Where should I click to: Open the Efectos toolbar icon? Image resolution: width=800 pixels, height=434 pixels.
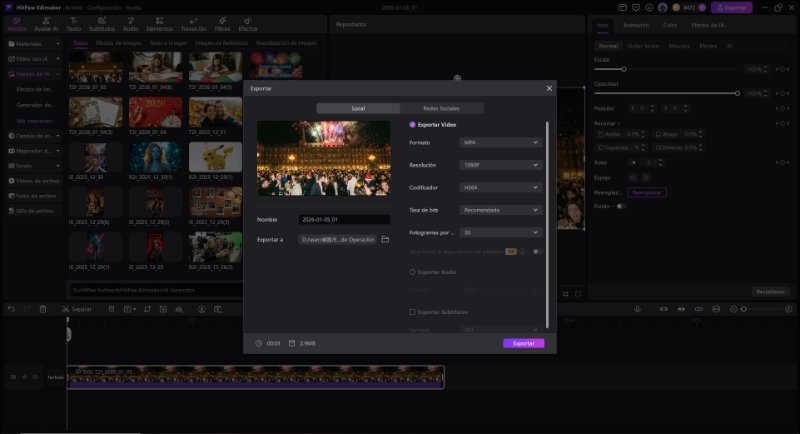point(247,24)
